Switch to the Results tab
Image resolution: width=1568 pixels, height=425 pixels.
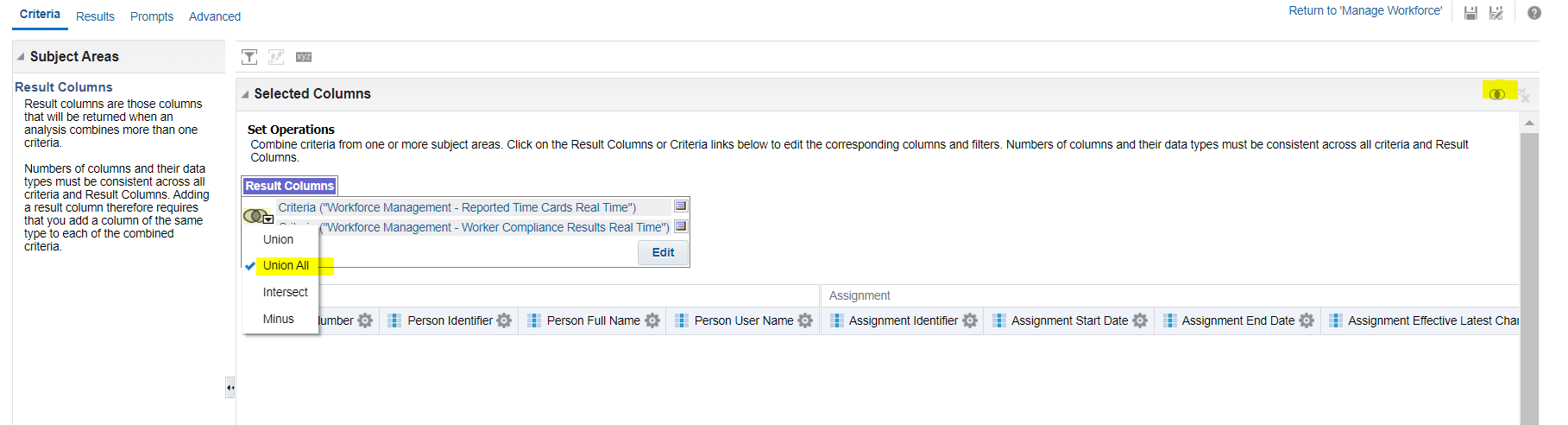click(x=95, y=16)
